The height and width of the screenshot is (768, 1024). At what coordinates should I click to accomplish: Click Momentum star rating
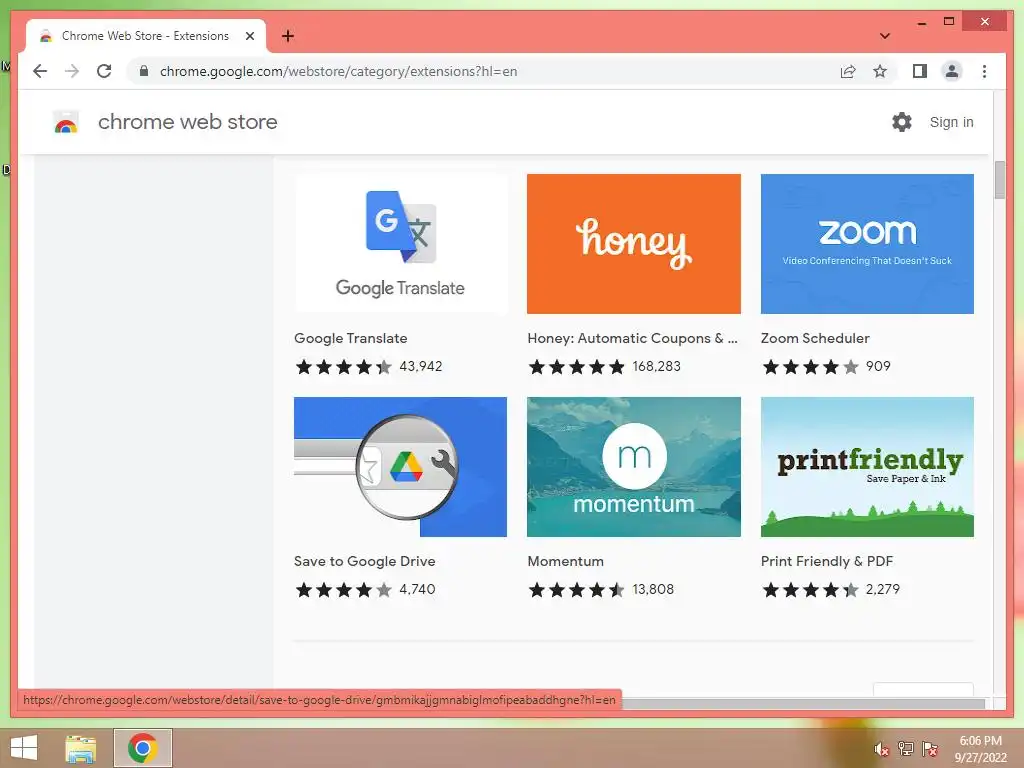click(x=577, y=590)
